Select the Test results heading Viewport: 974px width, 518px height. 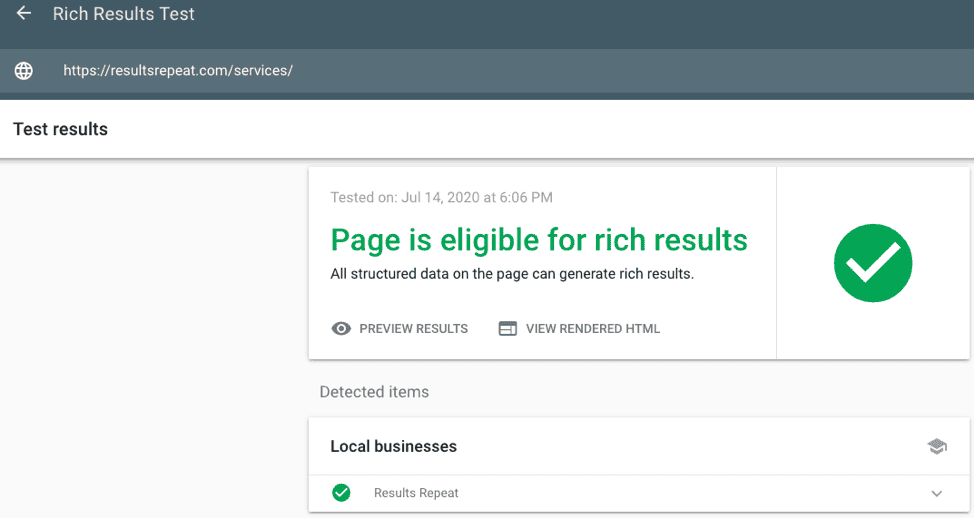tap(60, 129)
